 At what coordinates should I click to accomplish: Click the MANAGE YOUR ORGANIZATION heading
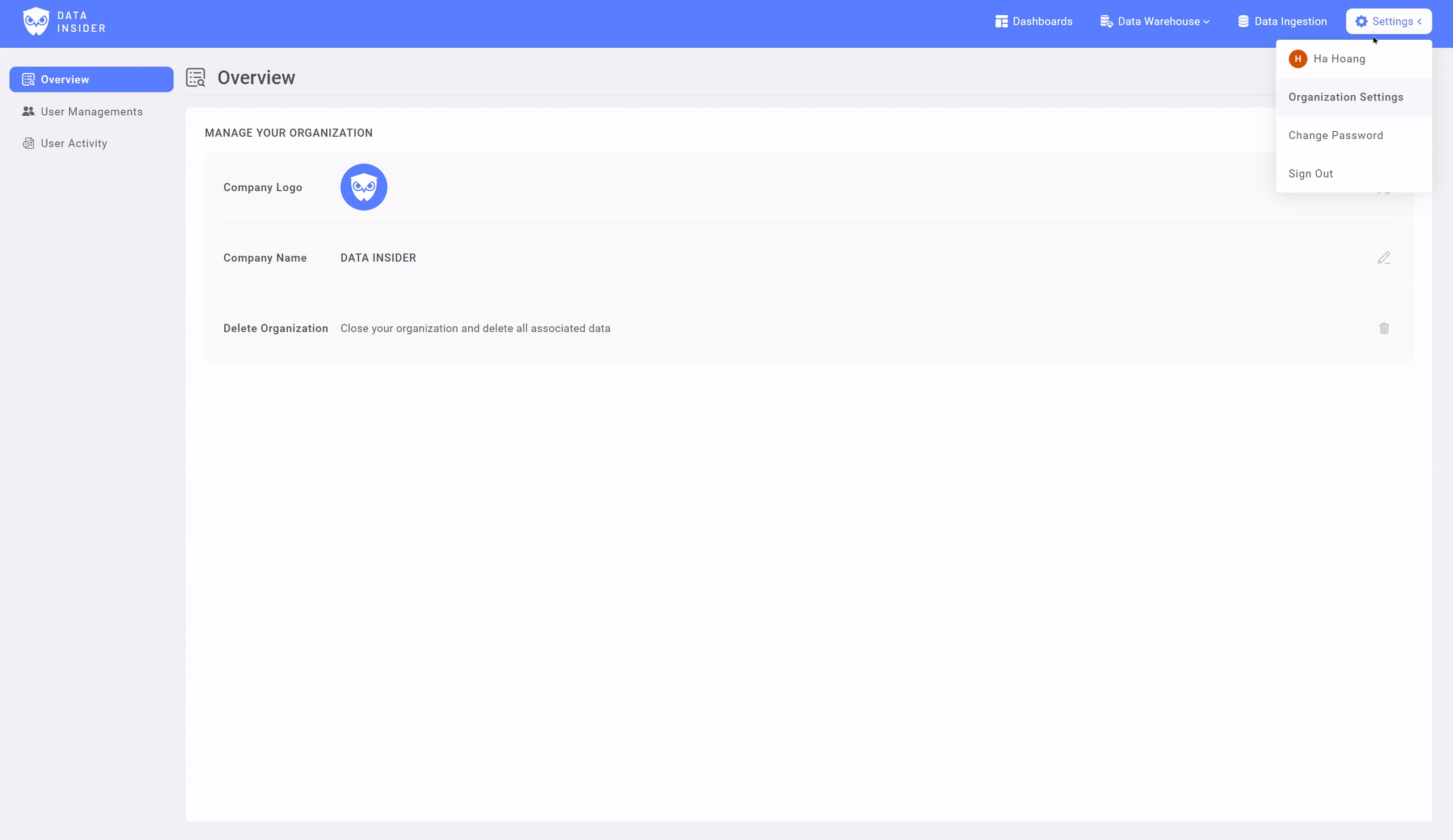click(x=288, y=133)
